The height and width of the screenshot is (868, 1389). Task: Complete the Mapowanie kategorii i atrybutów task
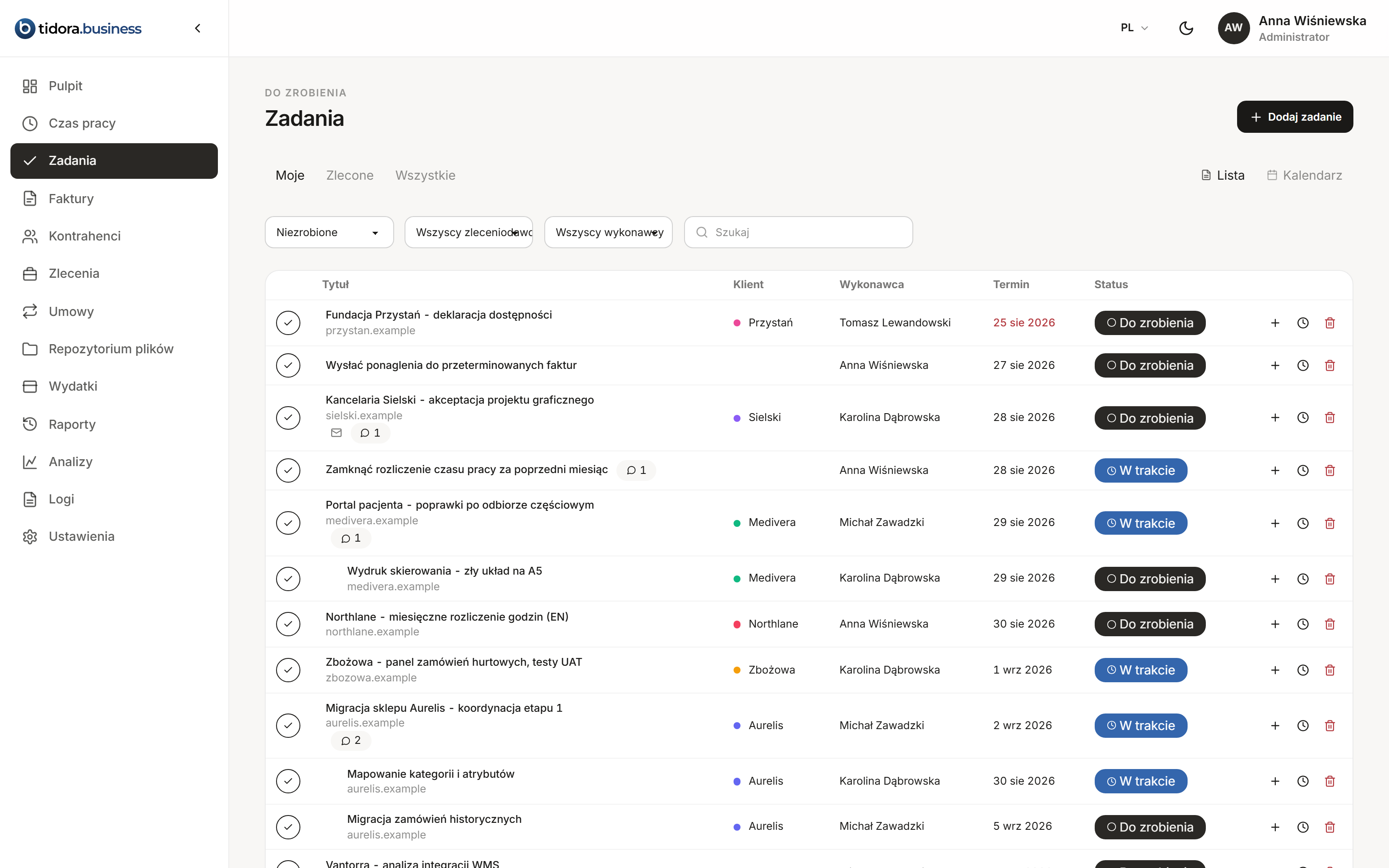[288, 781]
